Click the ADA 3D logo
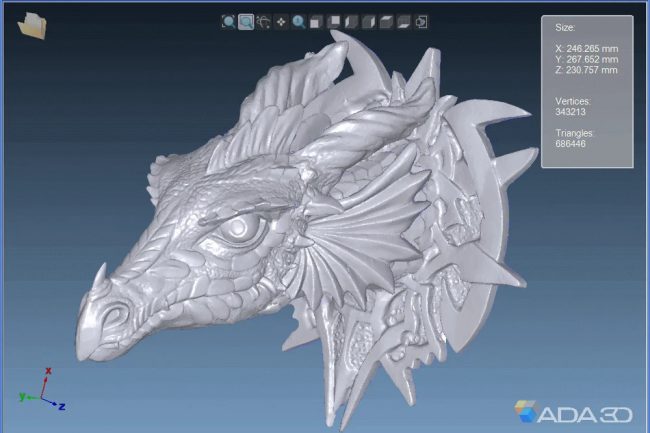This screenshot has height=433, width=650. [576, 410]
